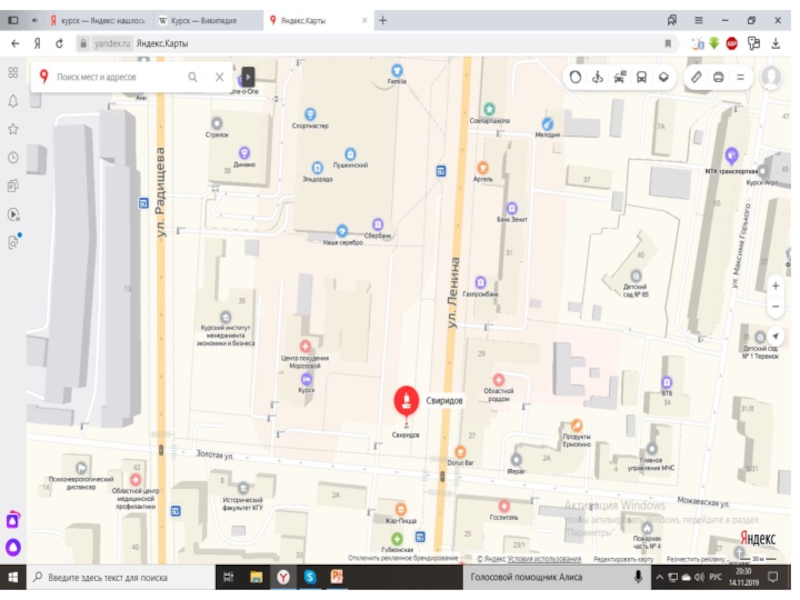Image resolution: width=800 pixels, height=600 pixels.
Task: Click the search magnifier icon
Action: (x=193, y=77)
